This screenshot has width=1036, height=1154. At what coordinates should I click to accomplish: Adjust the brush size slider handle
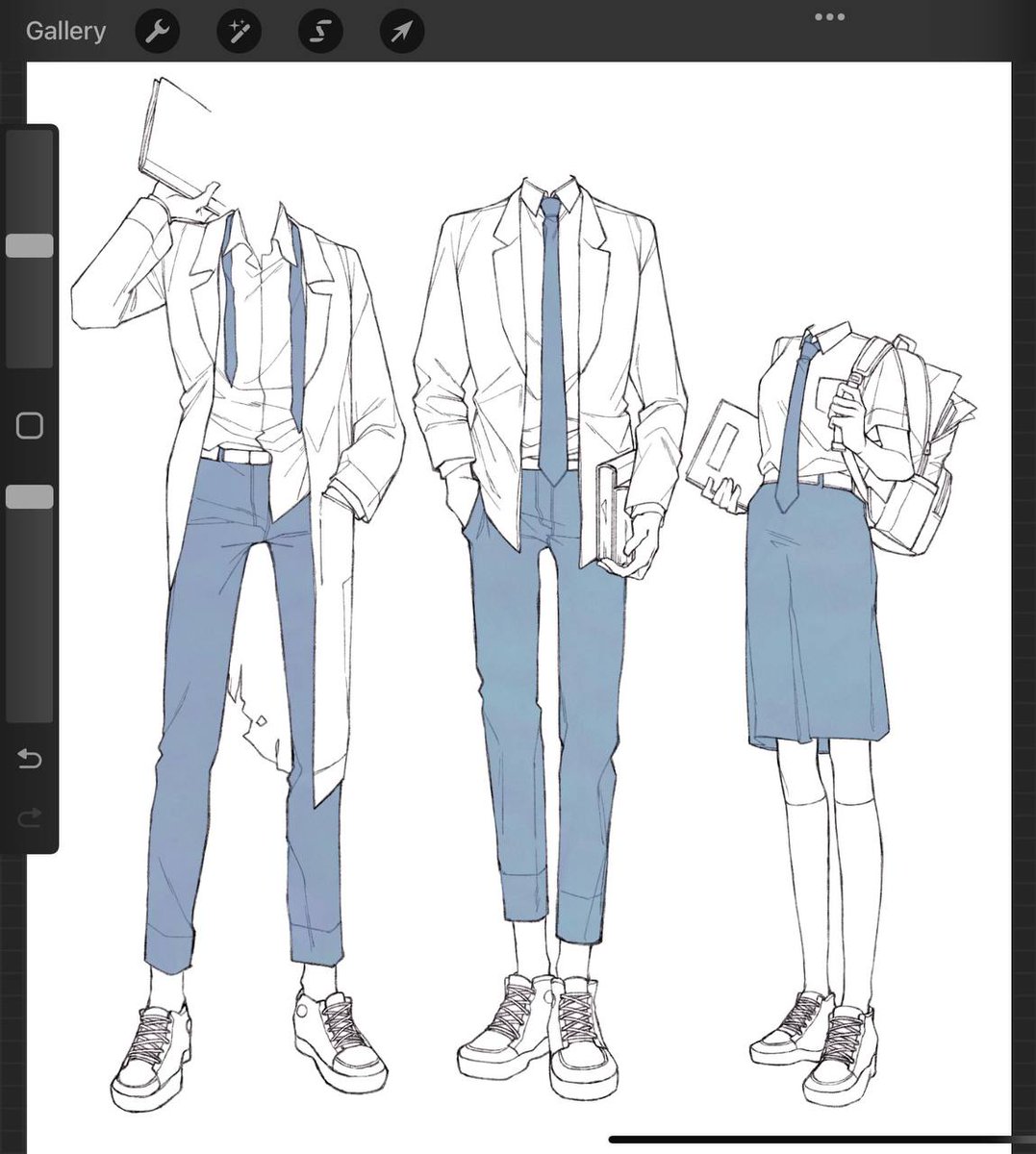30,245
